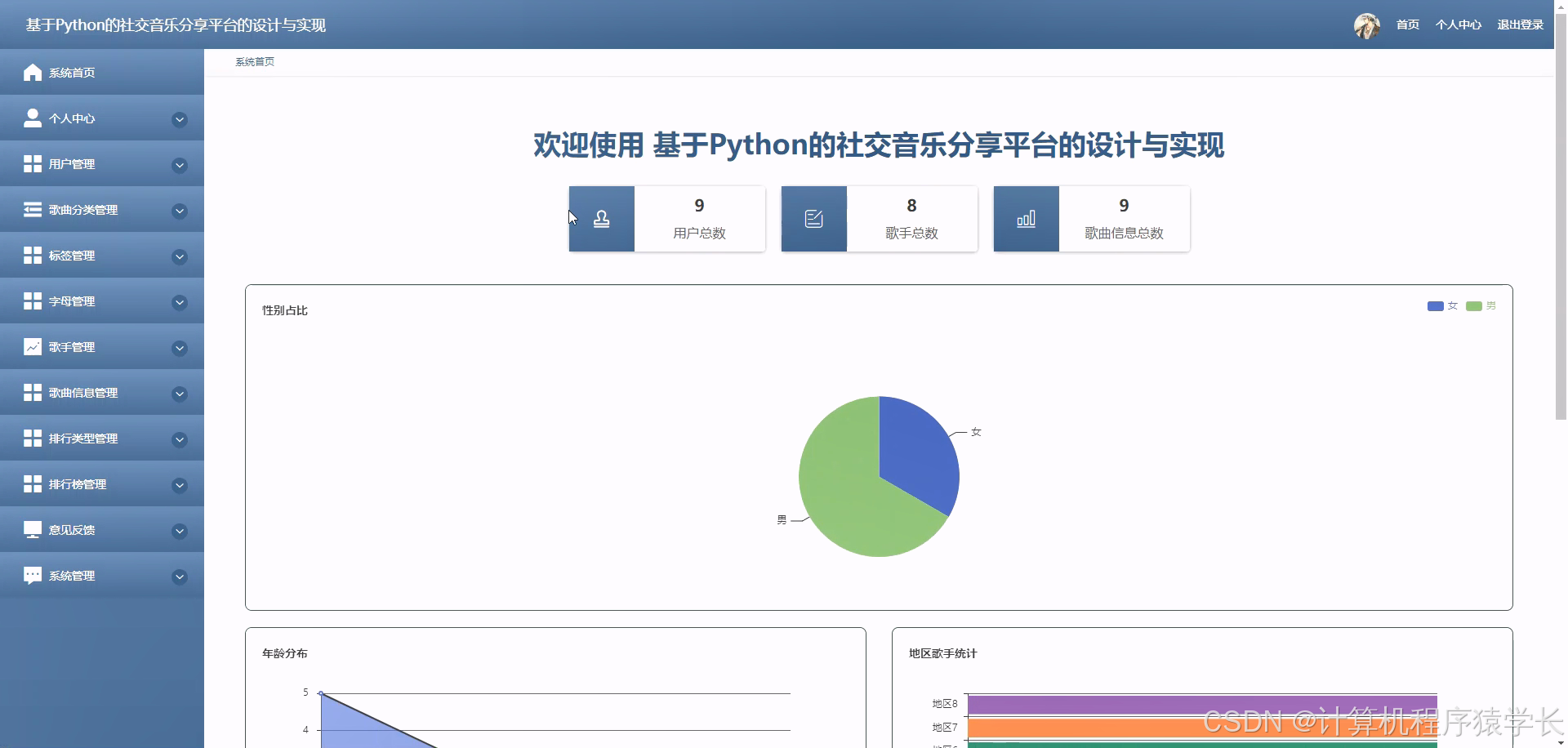This screenshot has height=748, width=1568.
Task: Click the grid icon beside 字母管理
Action: tap(33, 301)
